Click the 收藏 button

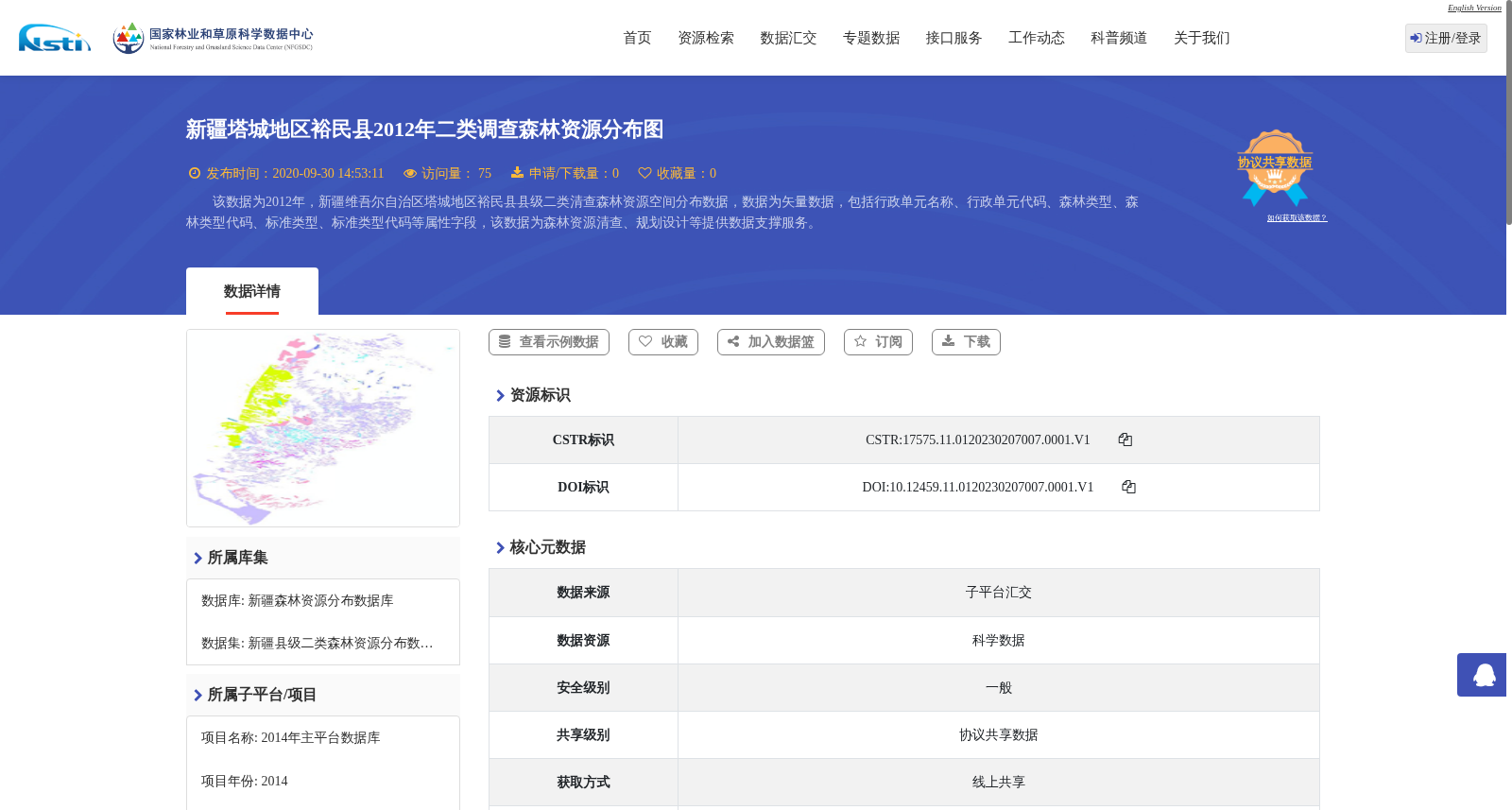(663, 342)
